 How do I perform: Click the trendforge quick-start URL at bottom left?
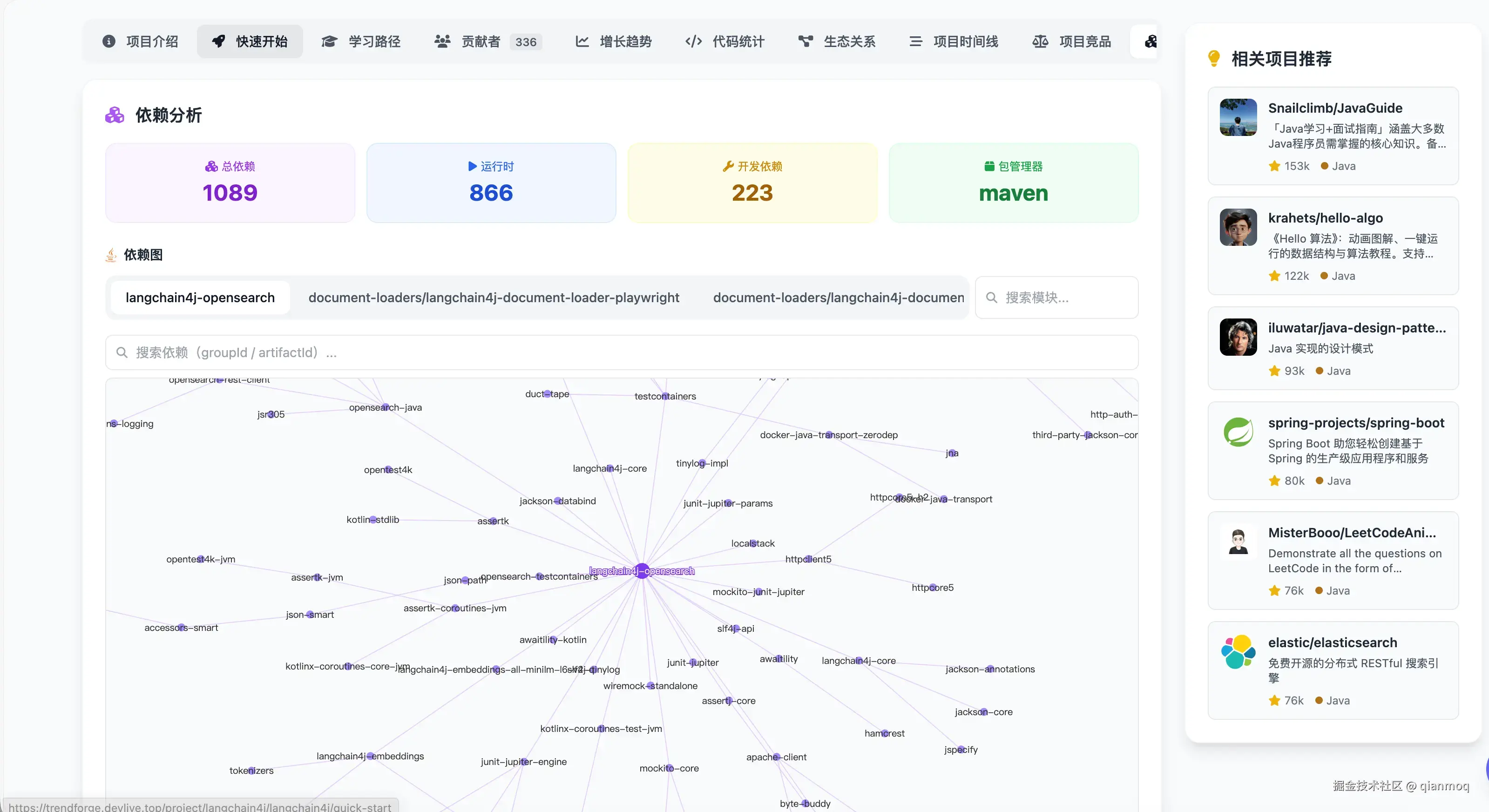point(202,805)
